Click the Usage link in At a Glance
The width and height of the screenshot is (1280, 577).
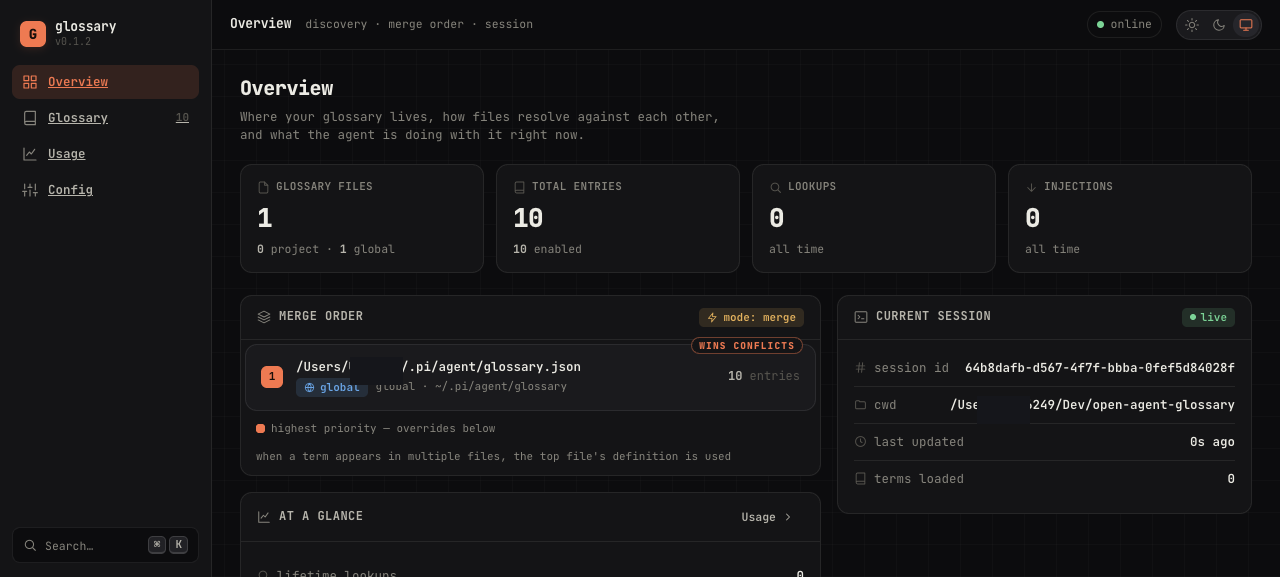766,517
